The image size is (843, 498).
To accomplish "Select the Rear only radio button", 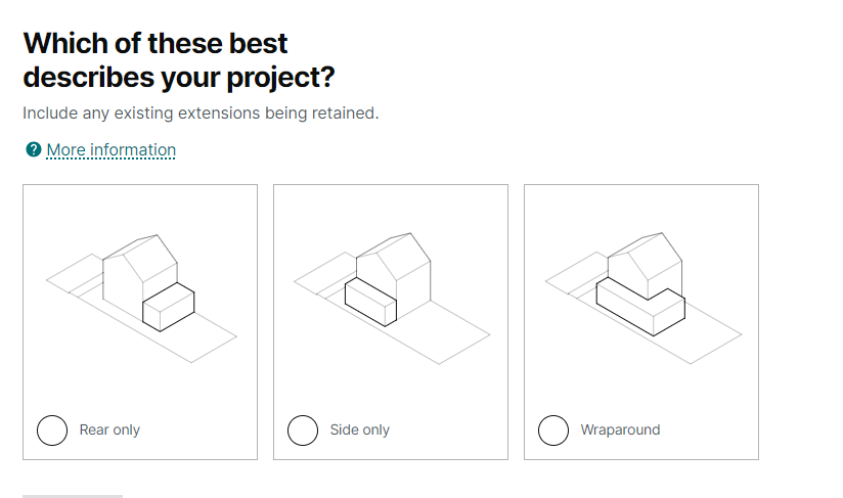I will pos(52,430).
